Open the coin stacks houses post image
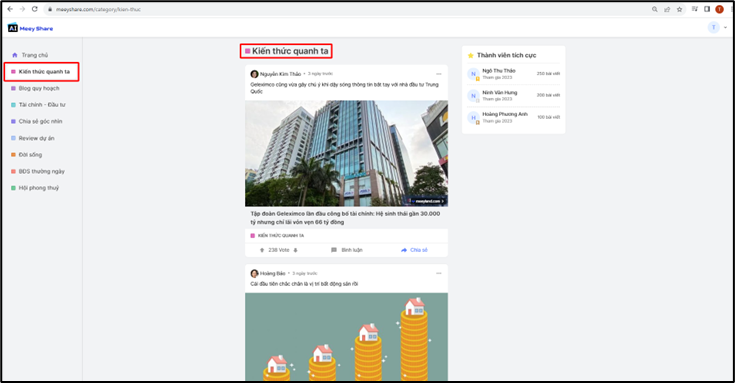Screen dimensions: 735x383 (x=346, y=336)
